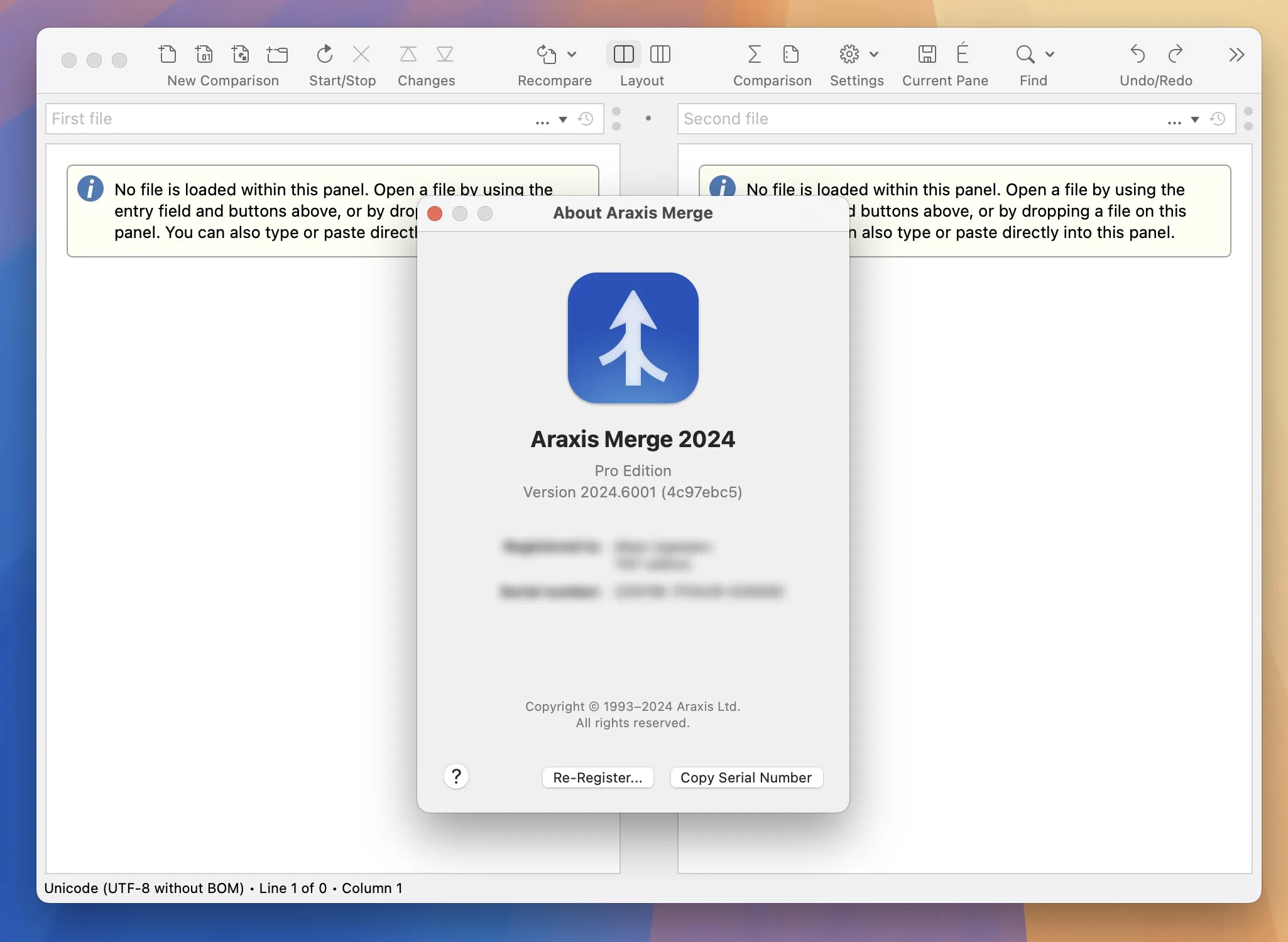Click the 'Current Pane' toolbar label
Screen dimensions: 1288x942
[x=946, y=80]
